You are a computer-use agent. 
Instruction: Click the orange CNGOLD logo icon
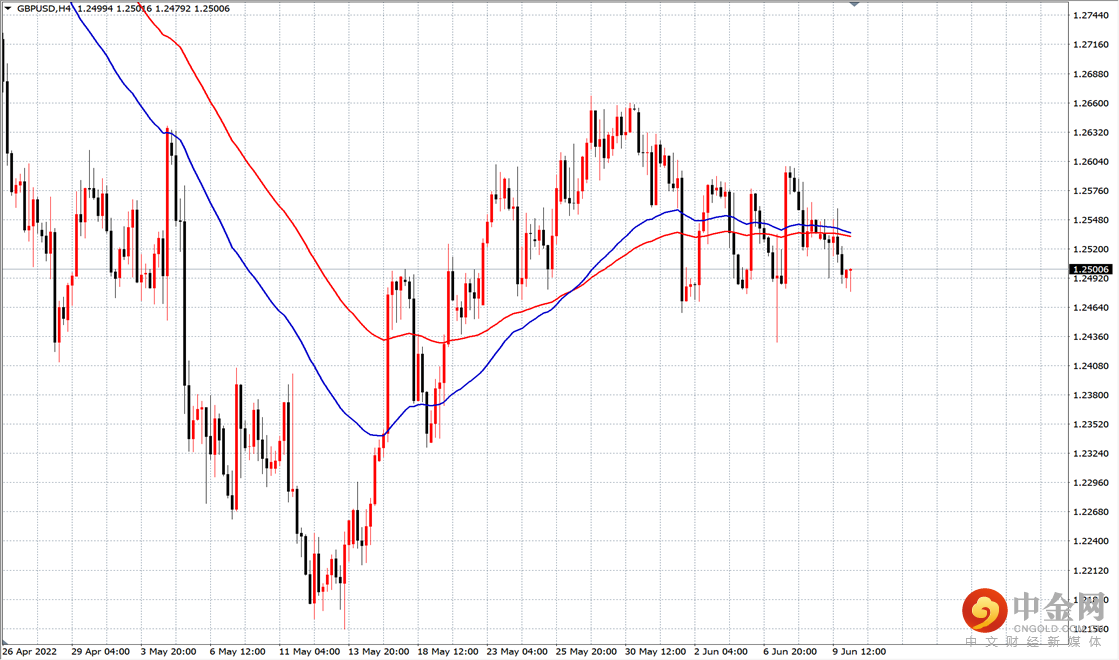pos(984,611)
